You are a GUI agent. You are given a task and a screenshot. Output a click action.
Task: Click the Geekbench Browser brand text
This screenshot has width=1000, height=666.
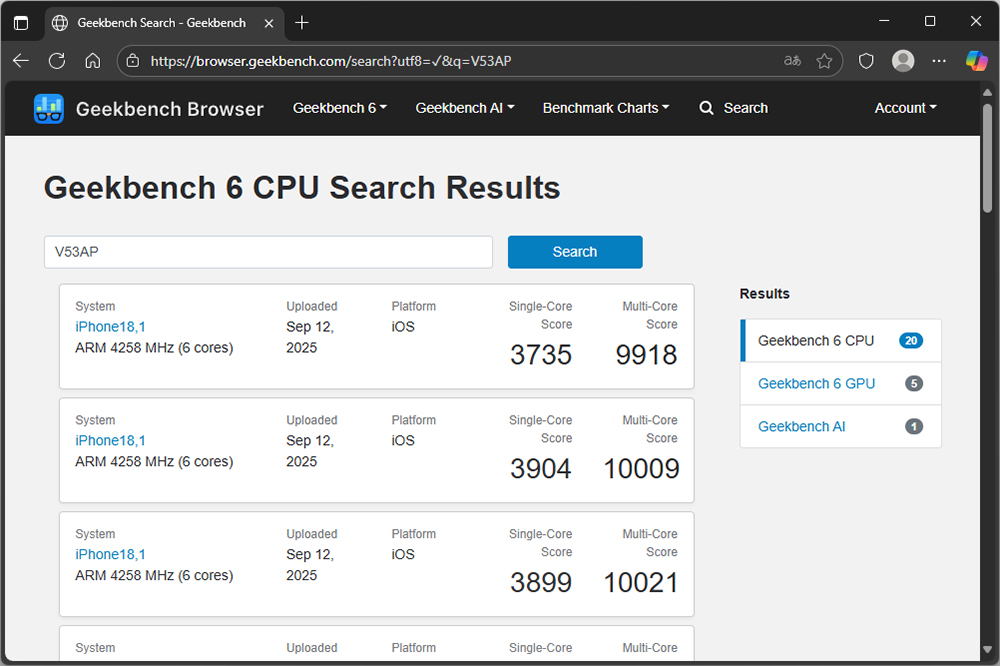click(170, 109)
